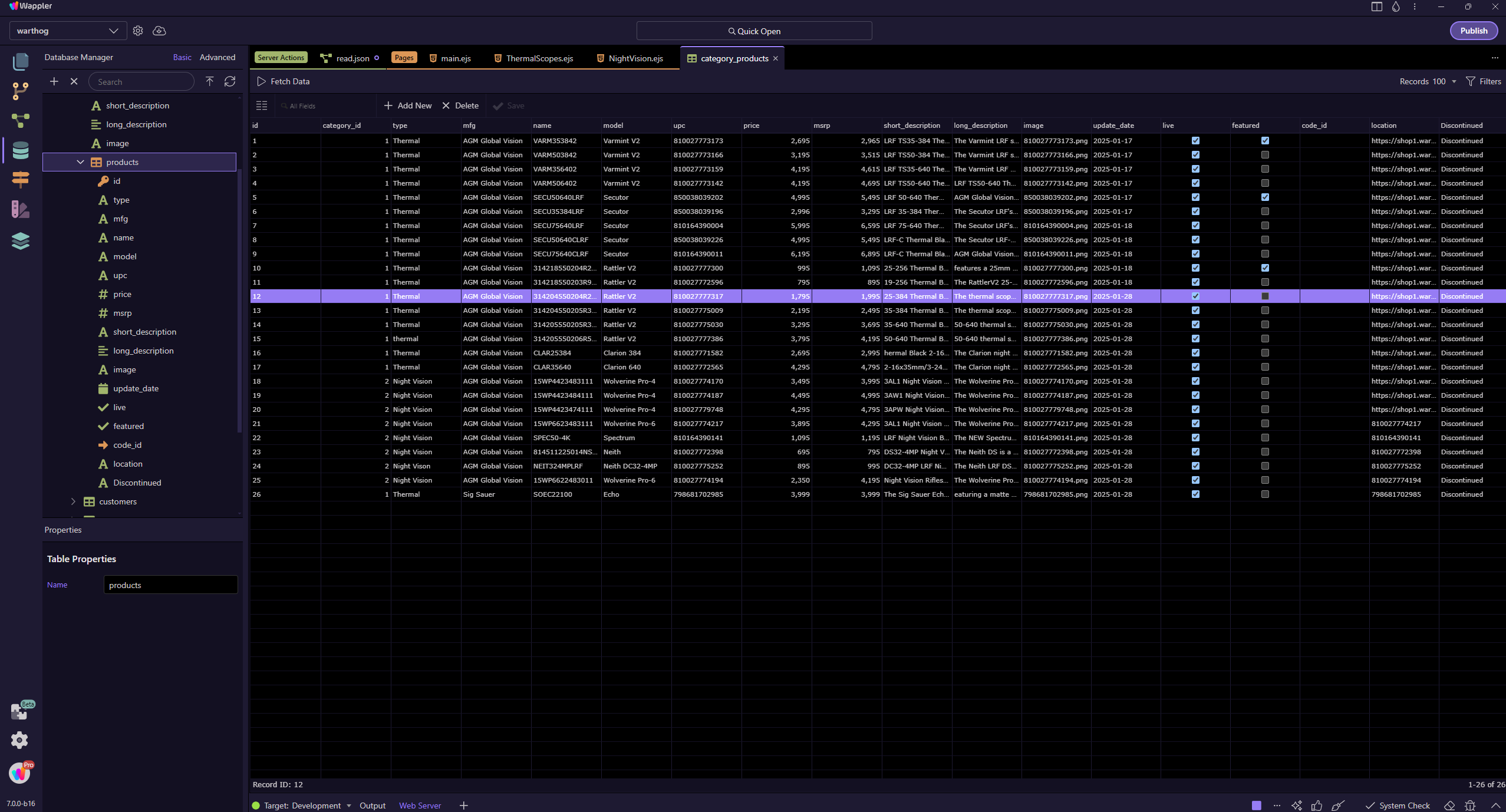1506x812 pixels.
Task: Open the Routing signpost sidebar icon
Action: pyautogui.click(x=21, y=180)
